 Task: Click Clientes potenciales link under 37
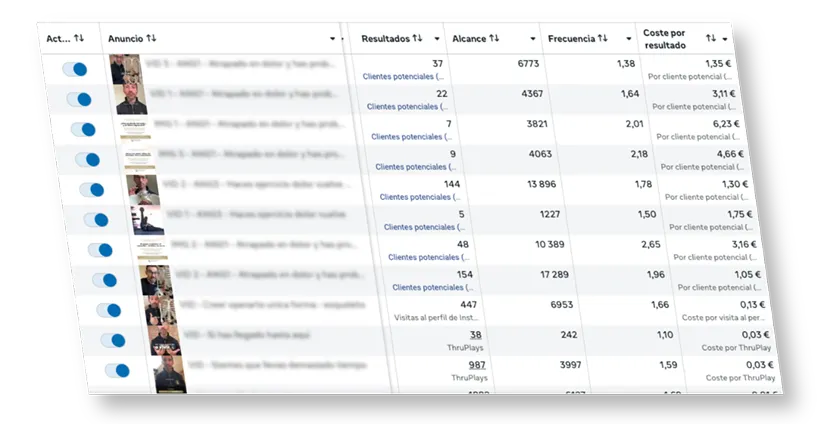coord(403,77)
